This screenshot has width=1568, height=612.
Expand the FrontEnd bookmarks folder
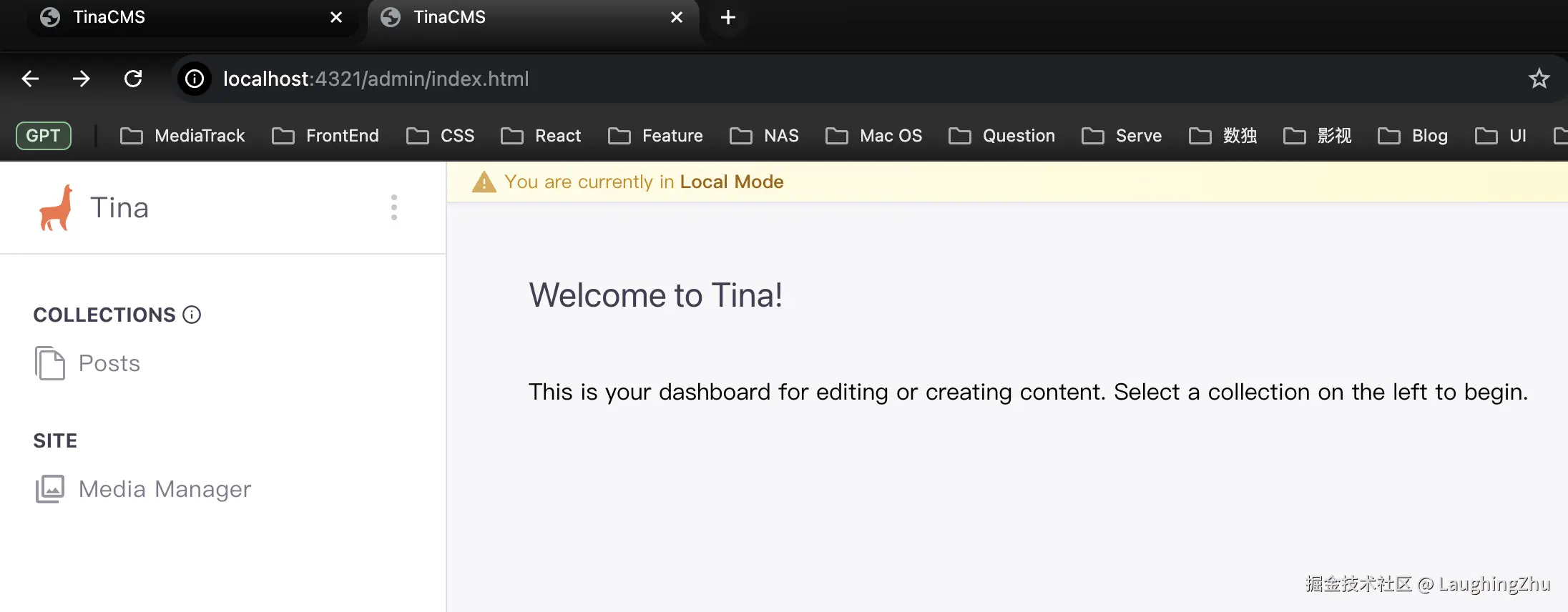pos(325,136)
